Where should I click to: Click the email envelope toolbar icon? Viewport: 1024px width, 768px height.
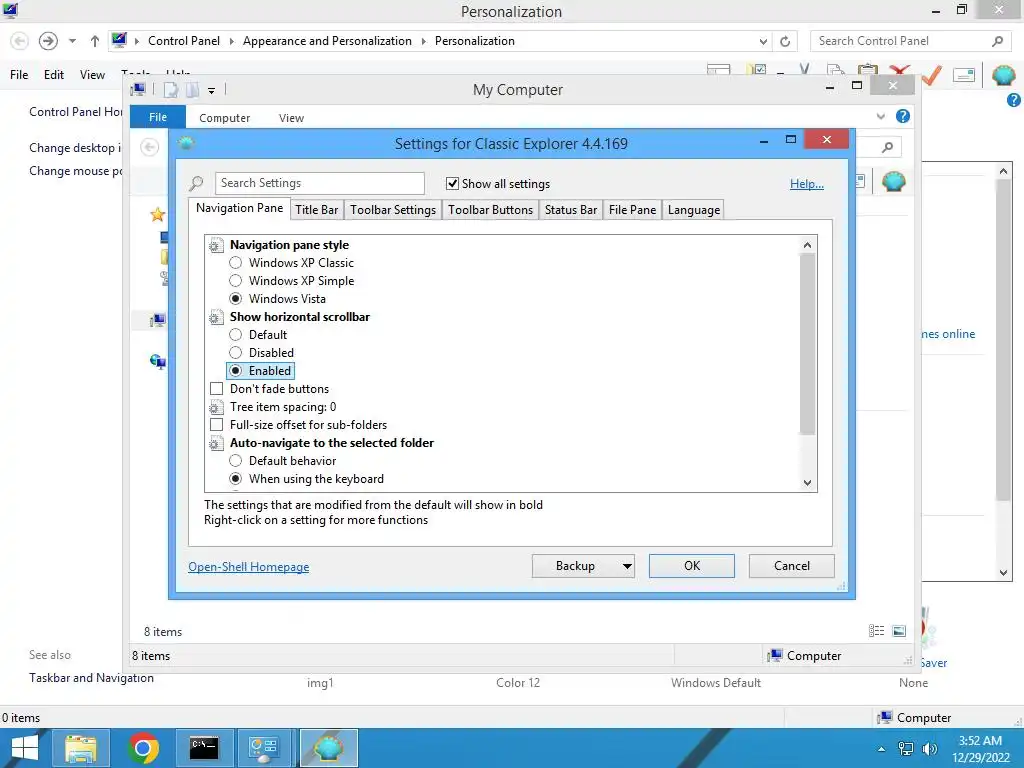[964, 76]
